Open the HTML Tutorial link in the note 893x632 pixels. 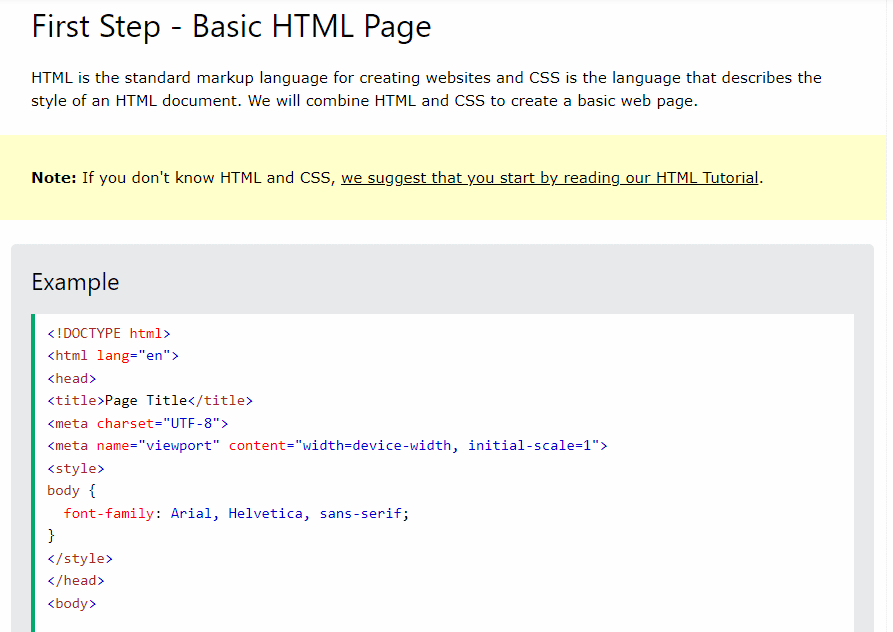coord(550,178)
